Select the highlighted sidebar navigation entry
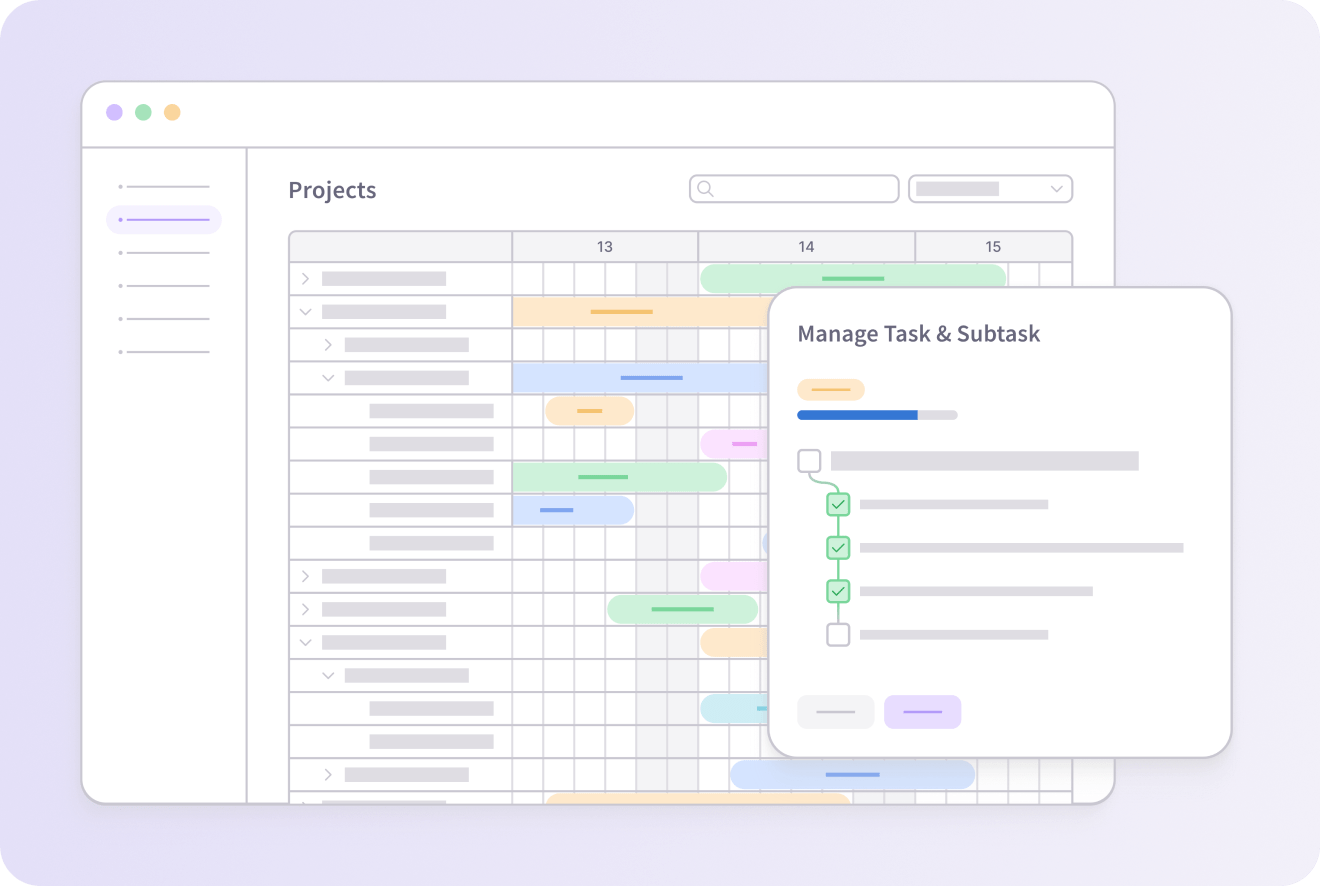 point(163,219)
